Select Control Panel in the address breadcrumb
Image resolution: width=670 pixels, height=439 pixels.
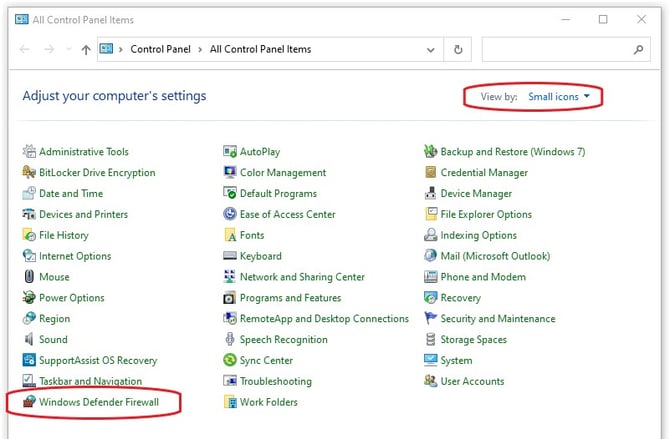tap(159, 49)
